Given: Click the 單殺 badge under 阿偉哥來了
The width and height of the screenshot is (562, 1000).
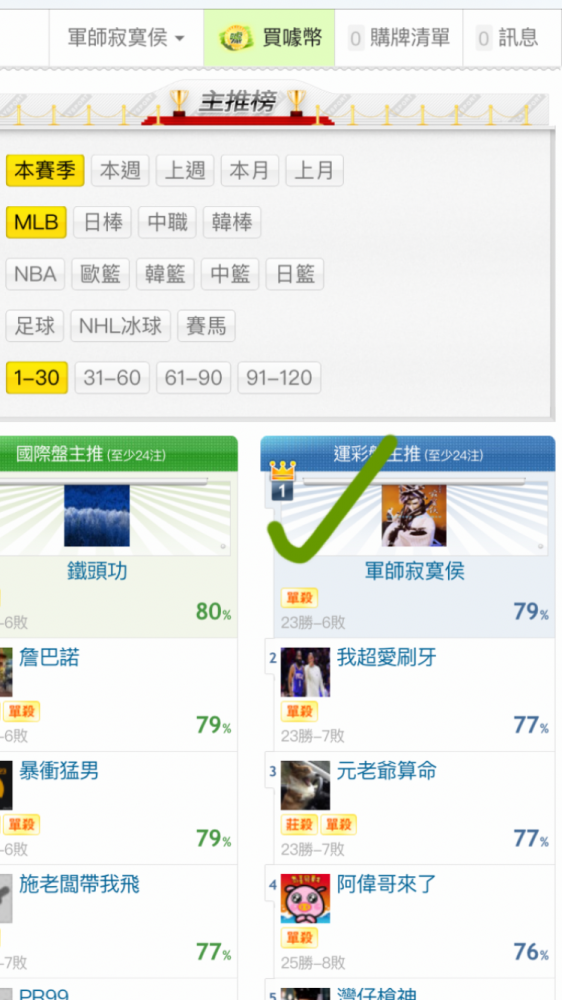Looking at the screenshot, I should 299,938.
